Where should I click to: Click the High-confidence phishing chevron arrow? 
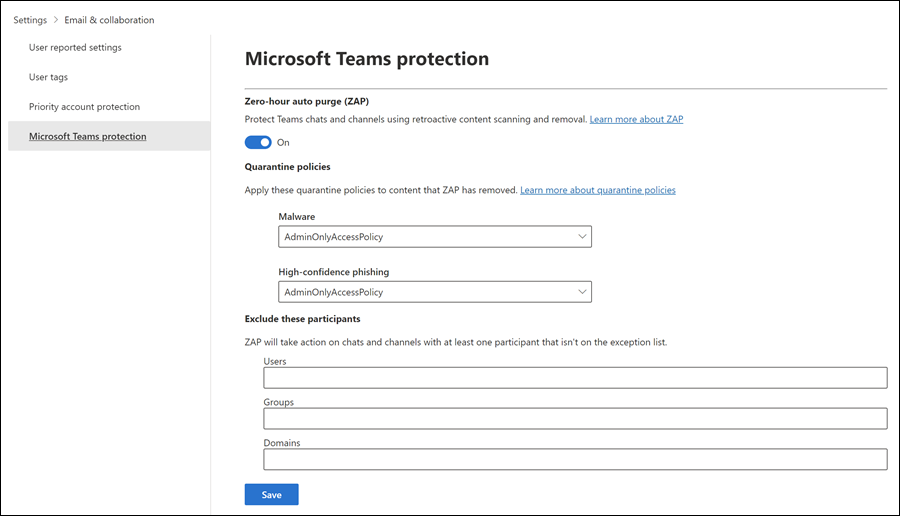tap(582, 292)
